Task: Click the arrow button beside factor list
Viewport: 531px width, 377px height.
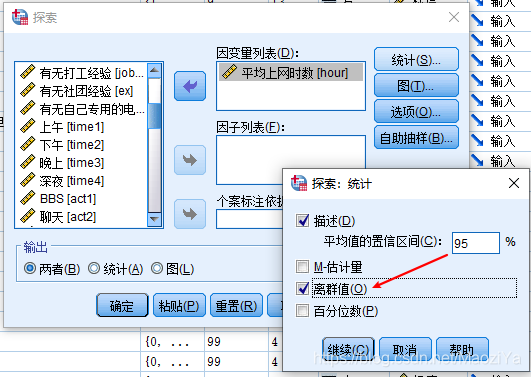Action: tap(190, 160)
